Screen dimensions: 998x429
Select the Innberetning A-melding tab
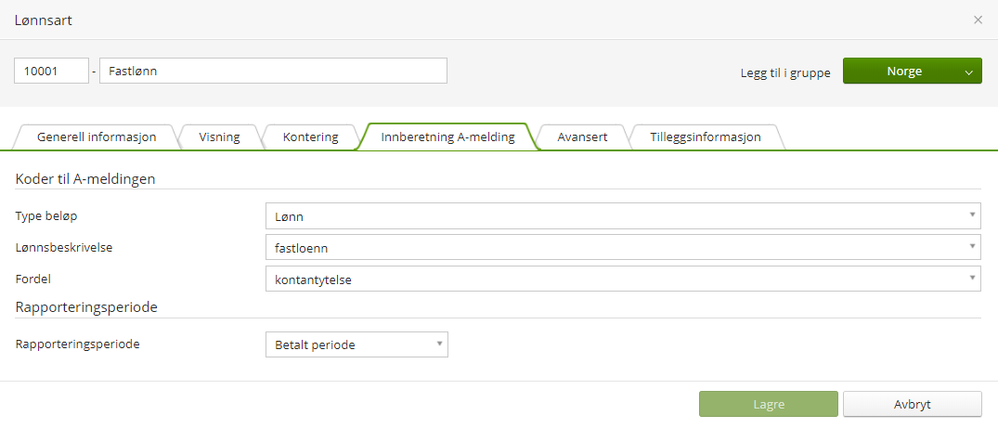pos(448,137)
